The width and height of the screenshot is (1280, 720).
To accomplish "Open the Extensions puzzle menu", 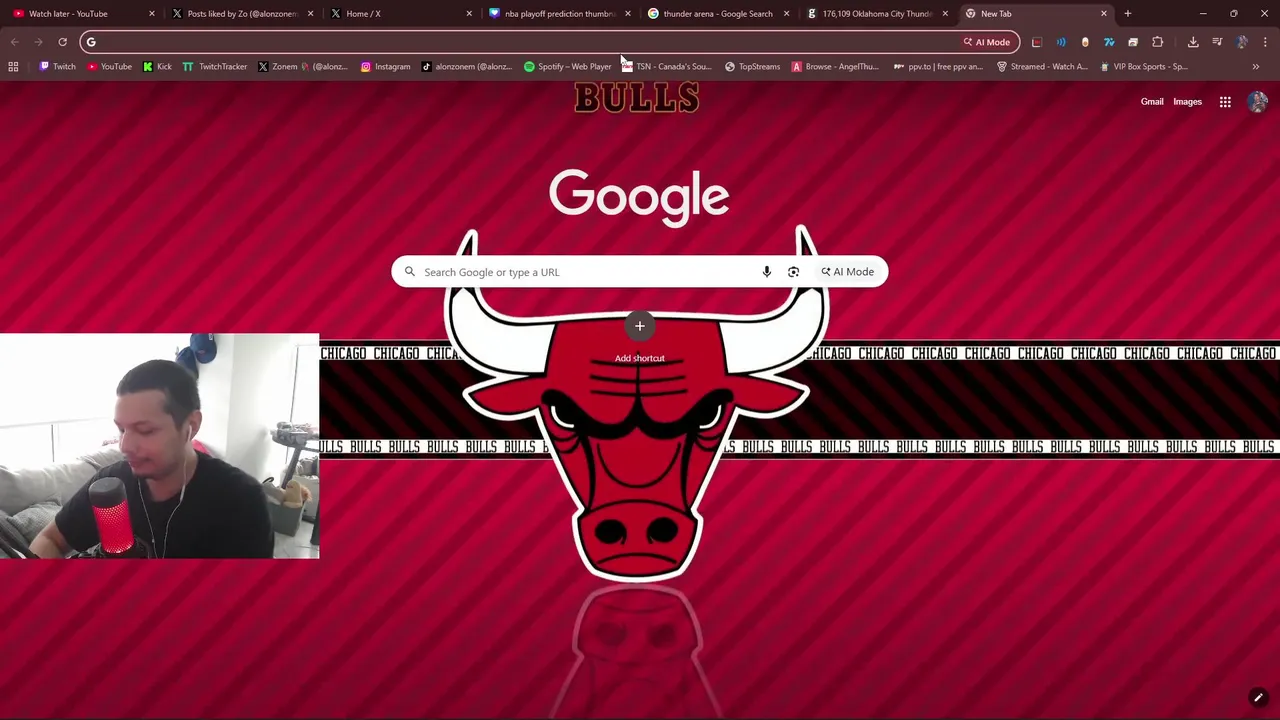I will pyautogui.click(x=1158, y=42).
